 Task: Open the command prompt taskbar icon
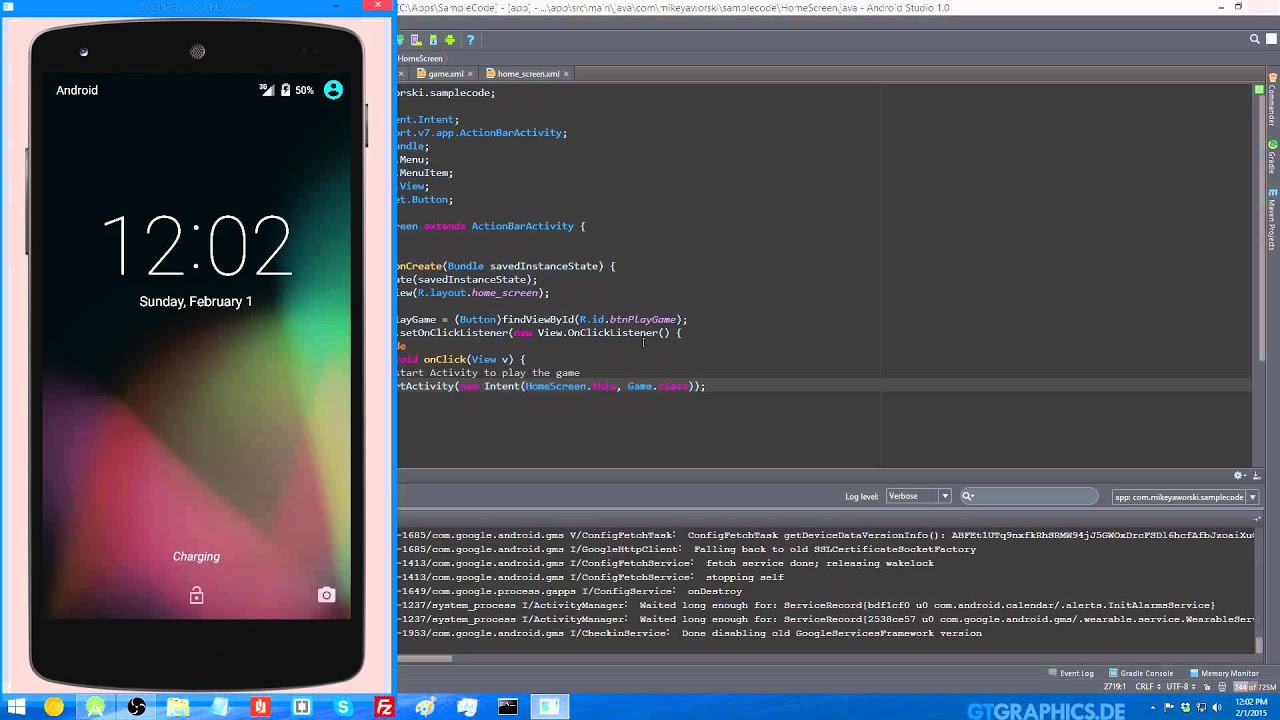[508, 707]
